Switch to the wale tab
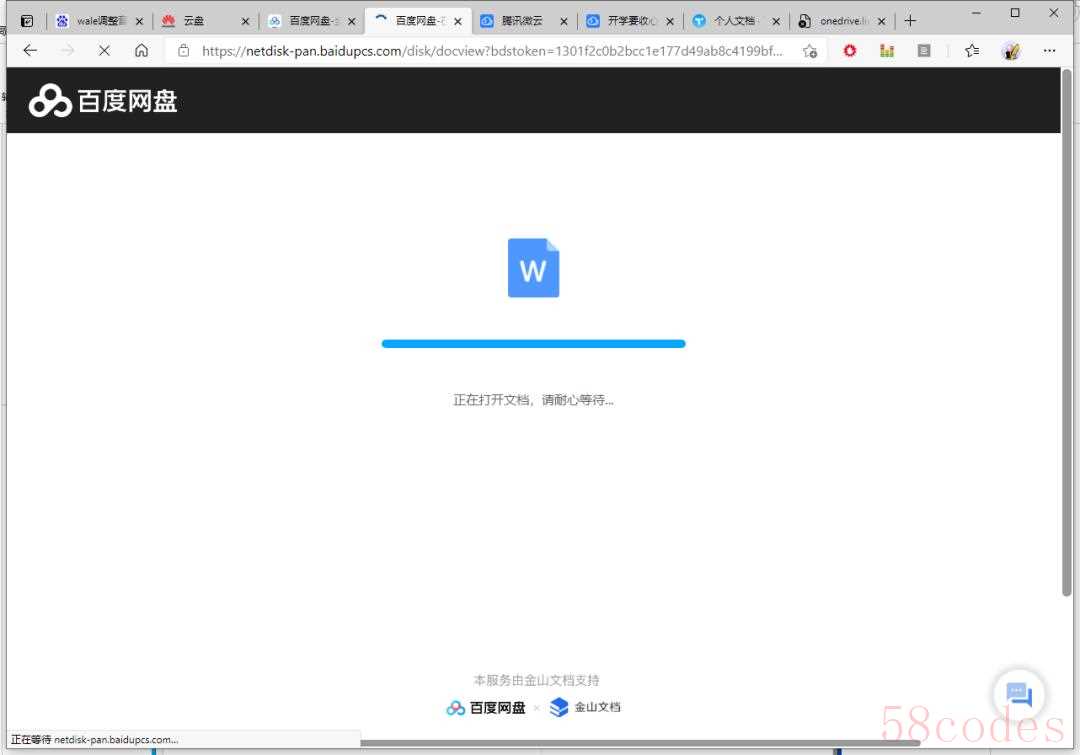Viewport: 1080px width, 755px height. [x=100, y=21]
